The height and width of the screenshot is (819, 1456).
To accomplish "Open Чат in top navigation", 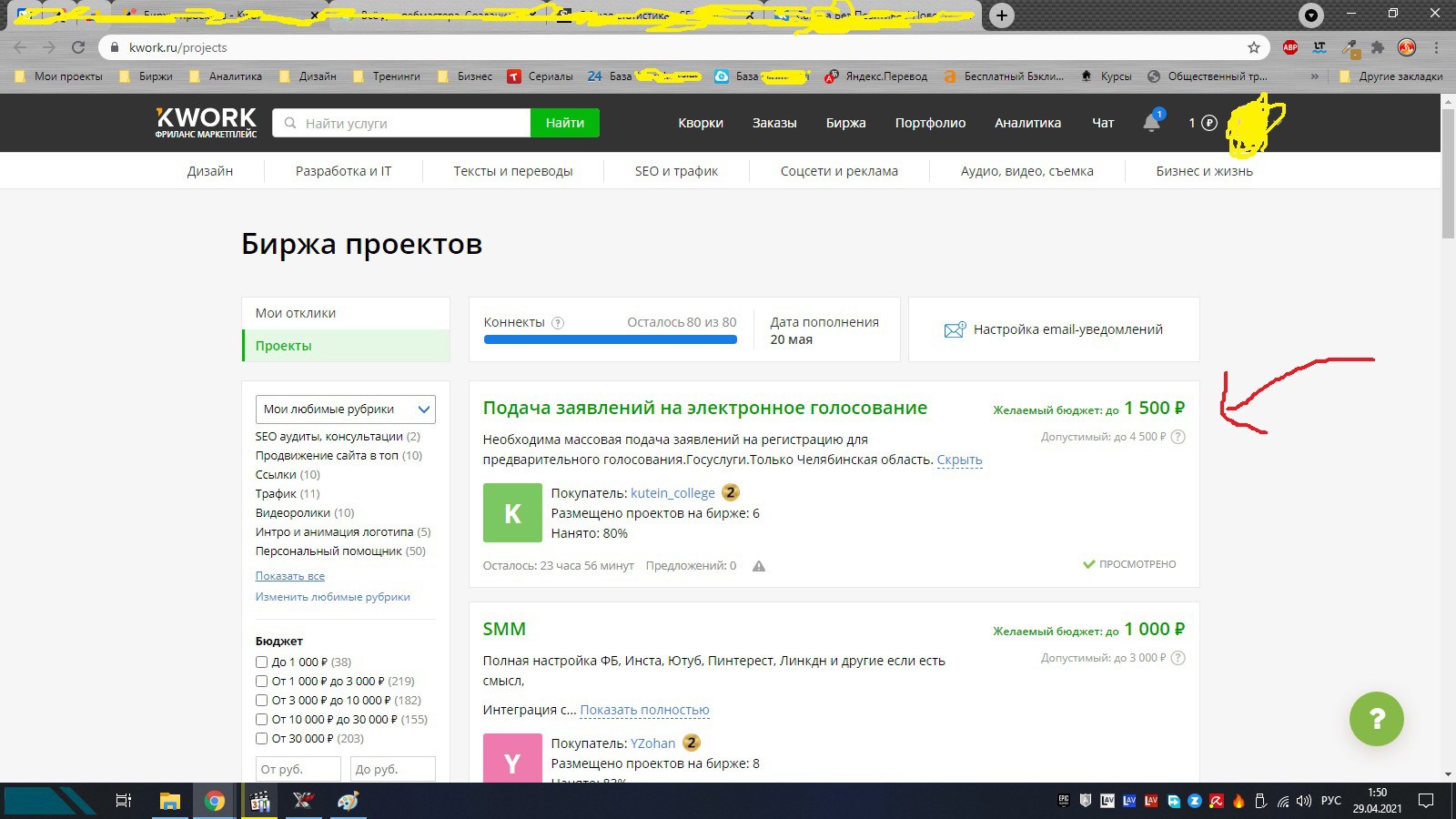I will pyautogui.click(x=1103, y=123).
